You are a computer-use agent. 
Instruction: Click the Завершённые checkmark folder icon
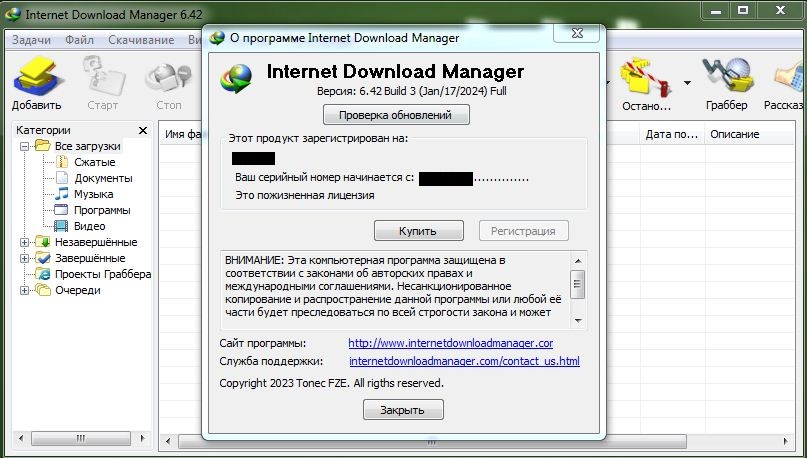(x=43, y=258)
